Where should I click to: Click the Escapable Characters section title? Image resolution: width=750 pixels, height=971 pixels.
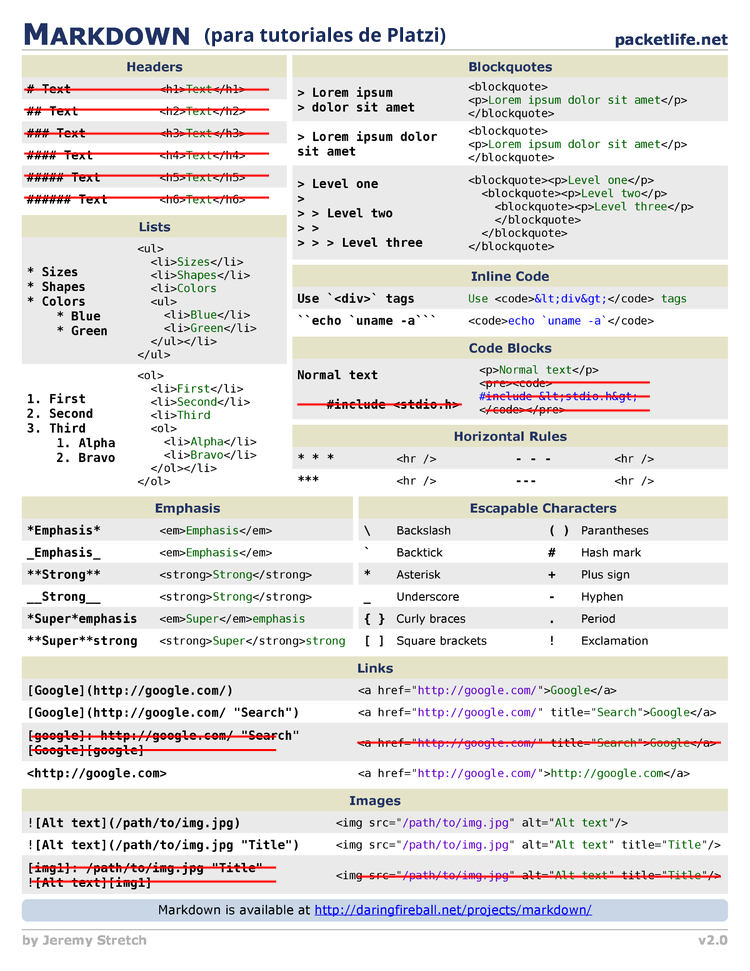(543, 508)
